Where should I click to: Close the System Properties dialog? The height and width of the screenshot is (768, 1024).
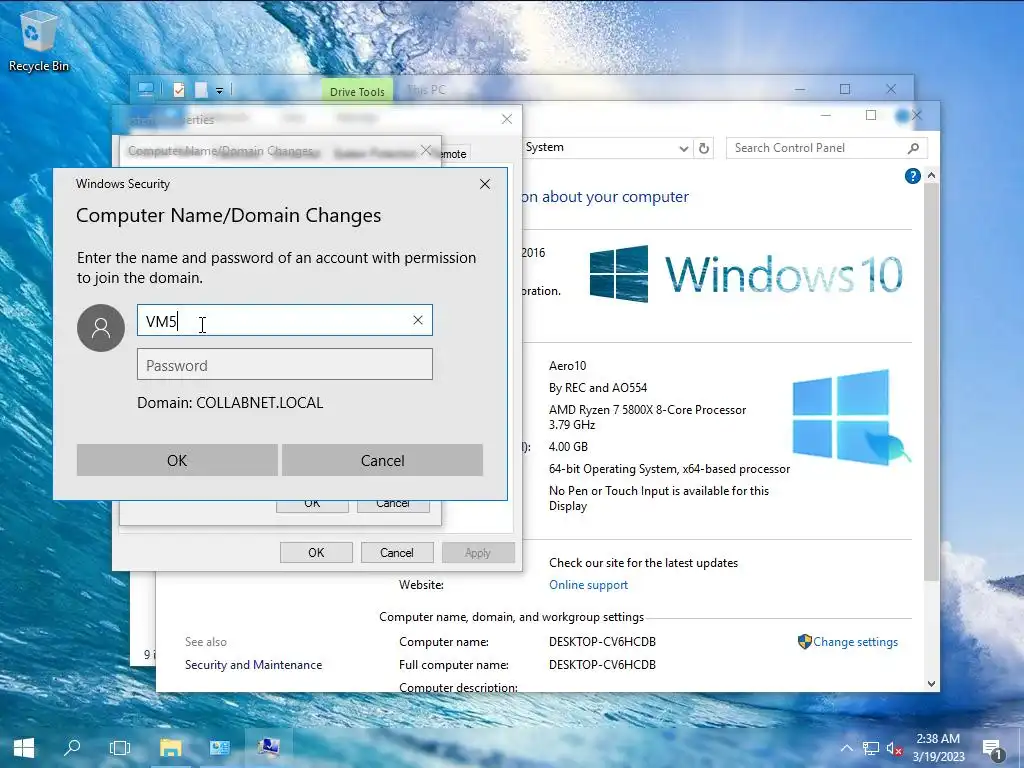point(507,119)
